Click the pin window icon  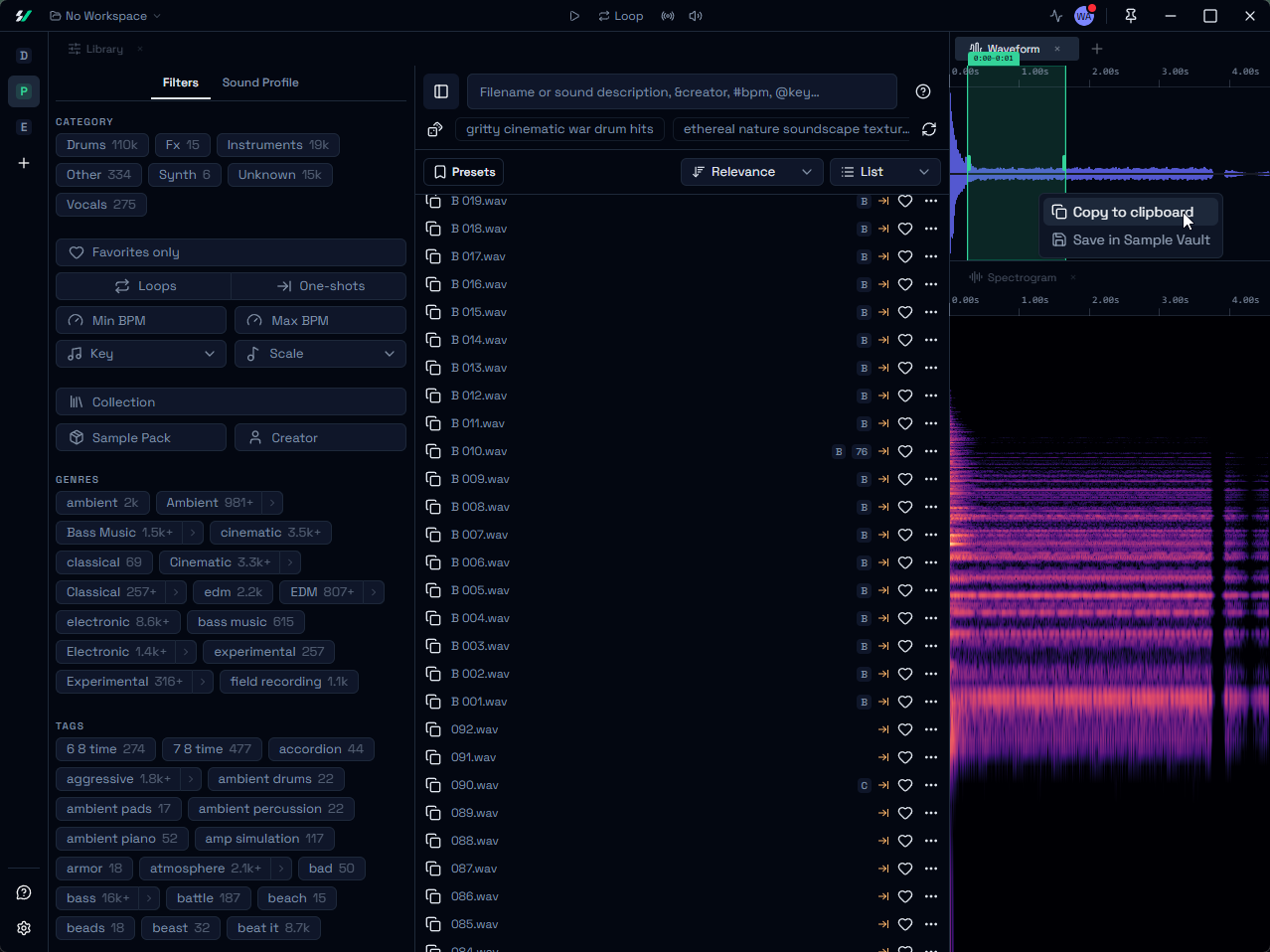point(1131,16)
